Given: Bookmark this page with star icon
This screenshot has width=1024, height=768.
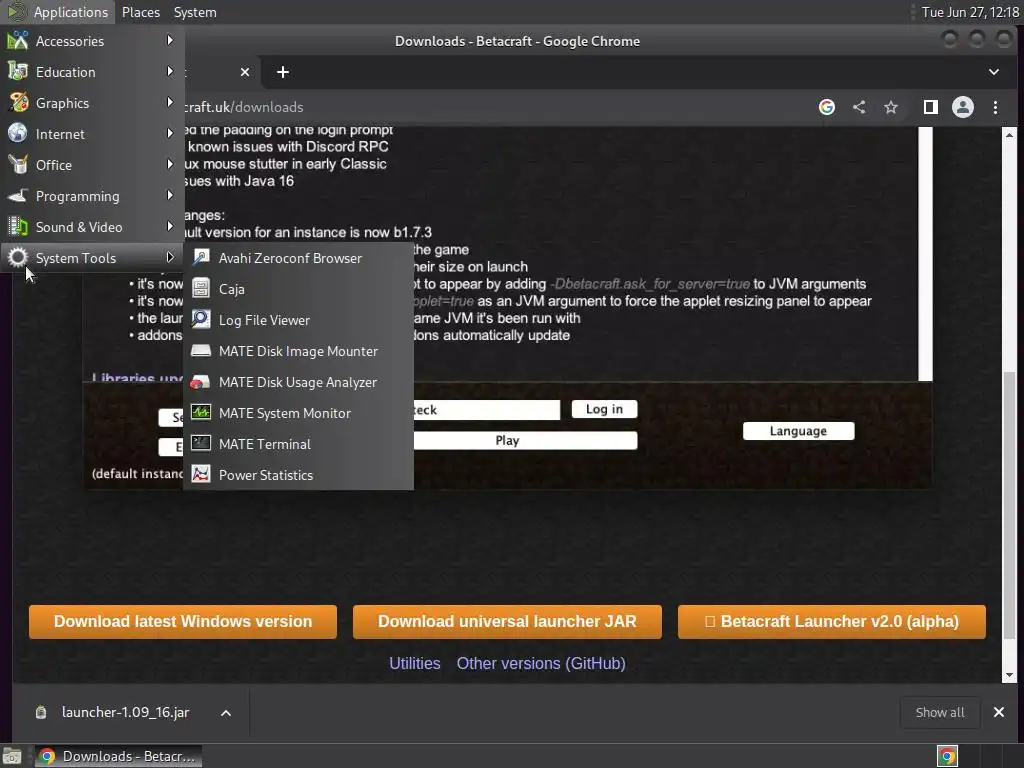Looking at the screenshot, I should 891,107.
